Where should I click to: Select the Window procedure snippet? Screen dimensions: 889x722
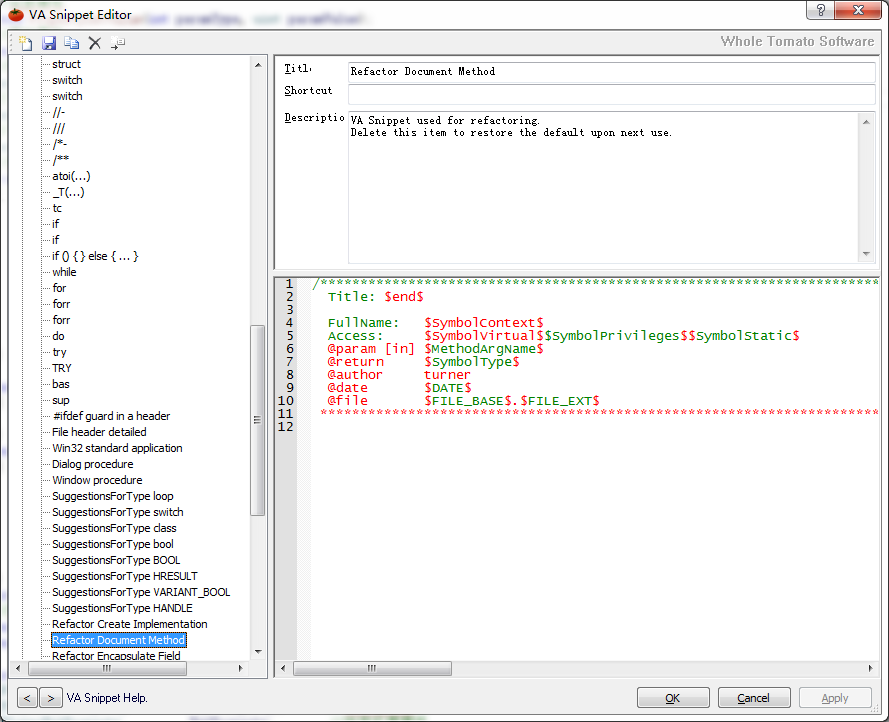(x=98, y=480)
